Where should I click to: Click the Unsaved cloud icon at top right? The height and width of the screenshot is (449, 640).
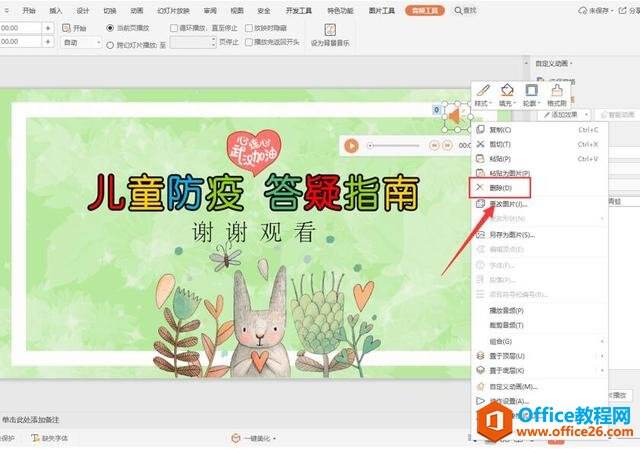583,11
